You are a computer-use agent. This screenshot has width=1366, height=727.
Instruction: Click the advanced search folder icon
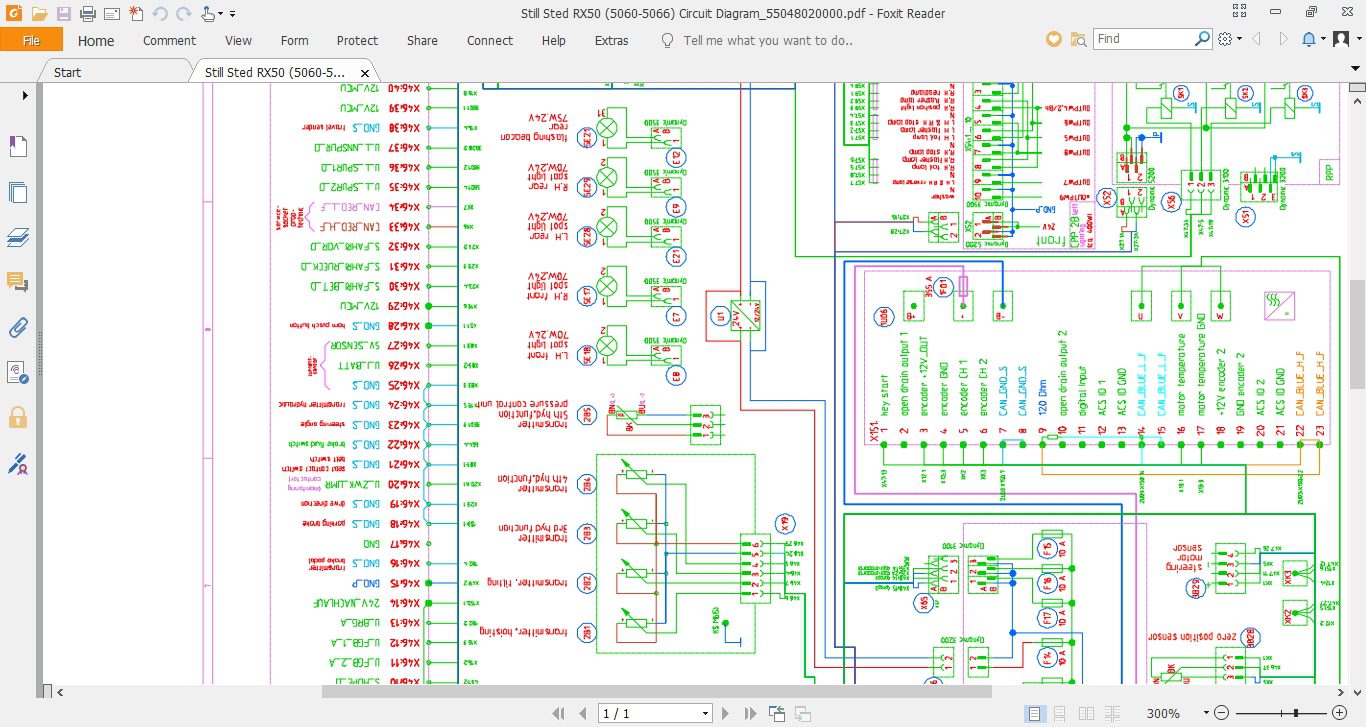click(1078, 40)
